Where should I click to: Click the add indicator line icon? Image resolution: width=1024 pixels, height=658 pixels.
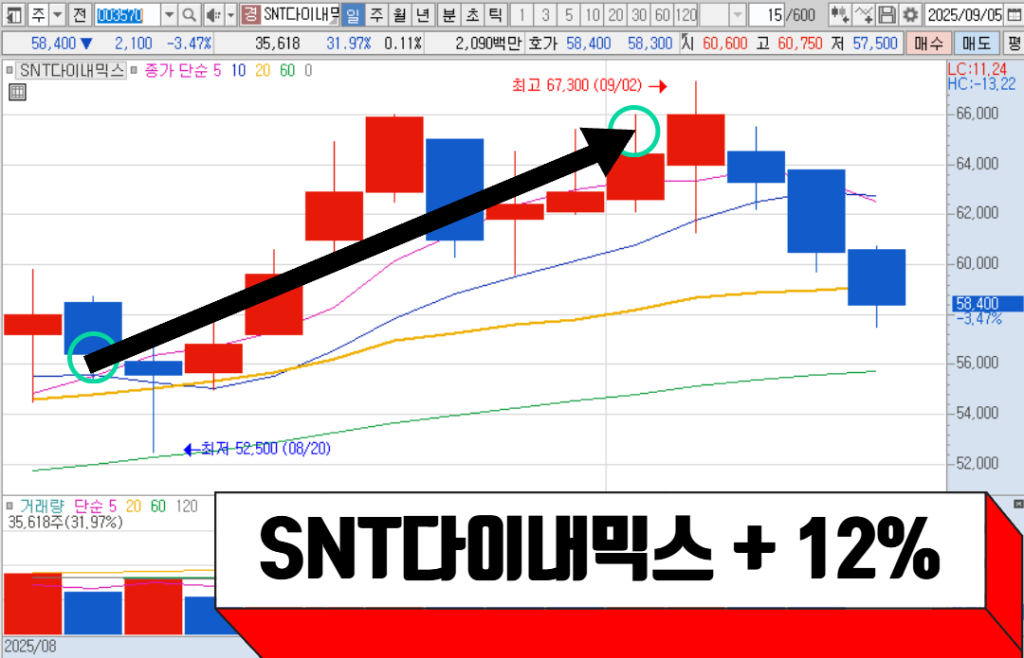click(x=860, y=15)
